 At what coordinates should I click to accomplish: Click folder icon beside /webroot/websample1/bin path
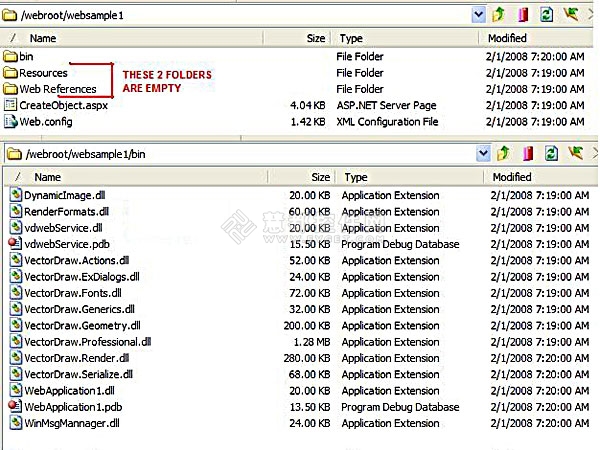15,154
